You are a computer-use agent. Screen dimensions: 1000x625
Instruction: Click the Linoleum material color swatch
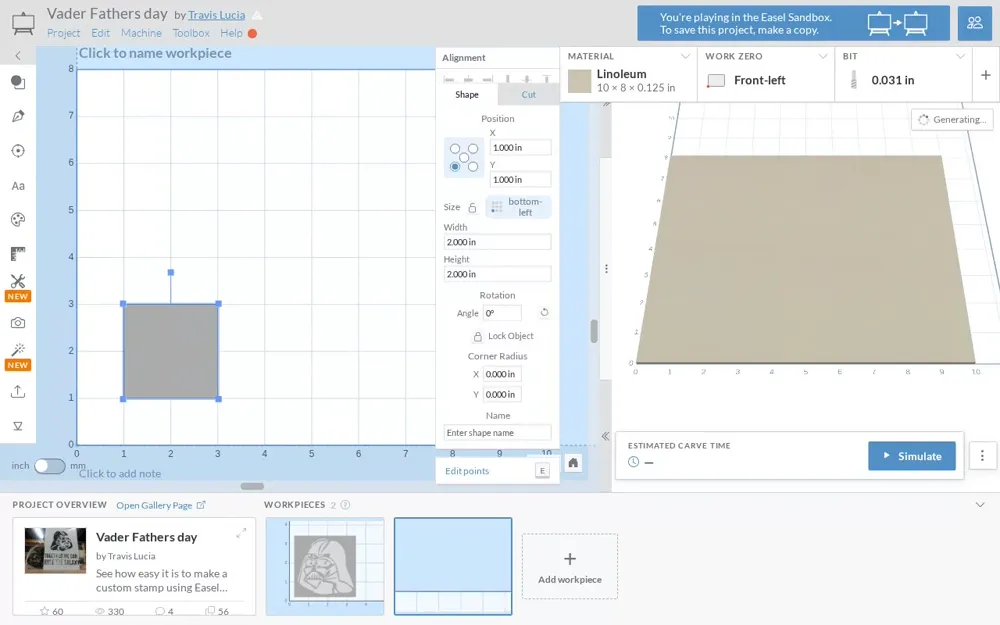(x=579, y=81)
